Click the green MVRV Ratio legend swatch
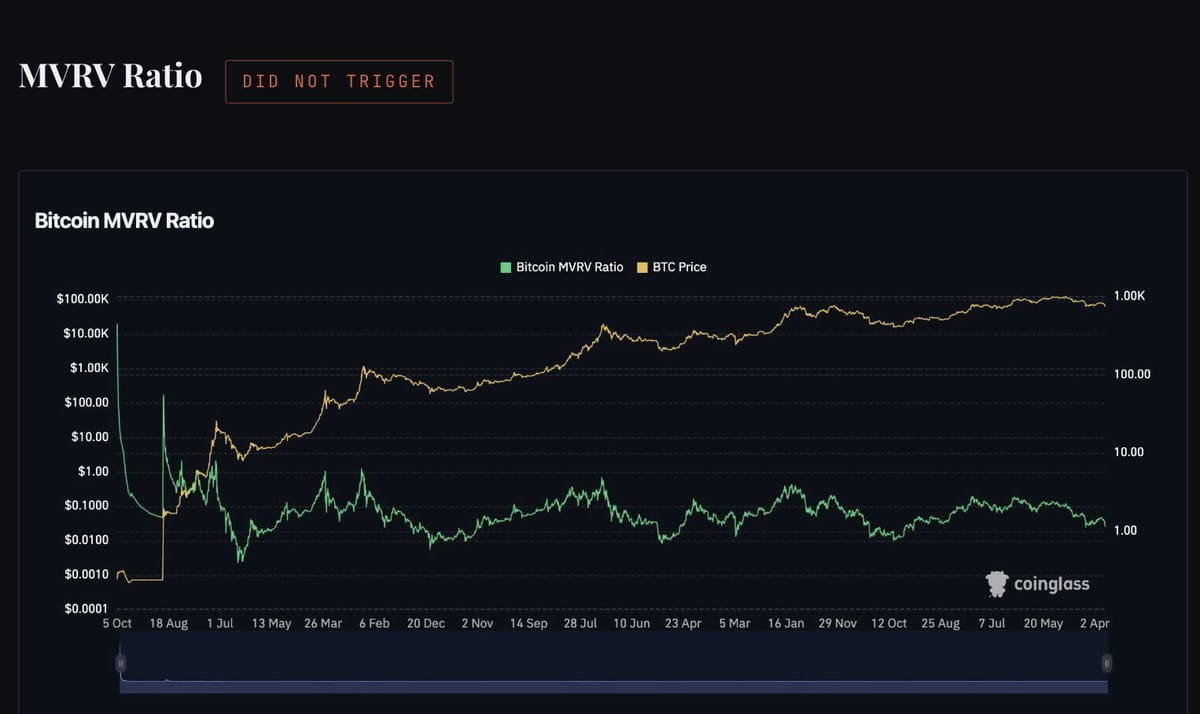Image resolution: width=1200 pixels, height=714 pixels. (506, 267)
